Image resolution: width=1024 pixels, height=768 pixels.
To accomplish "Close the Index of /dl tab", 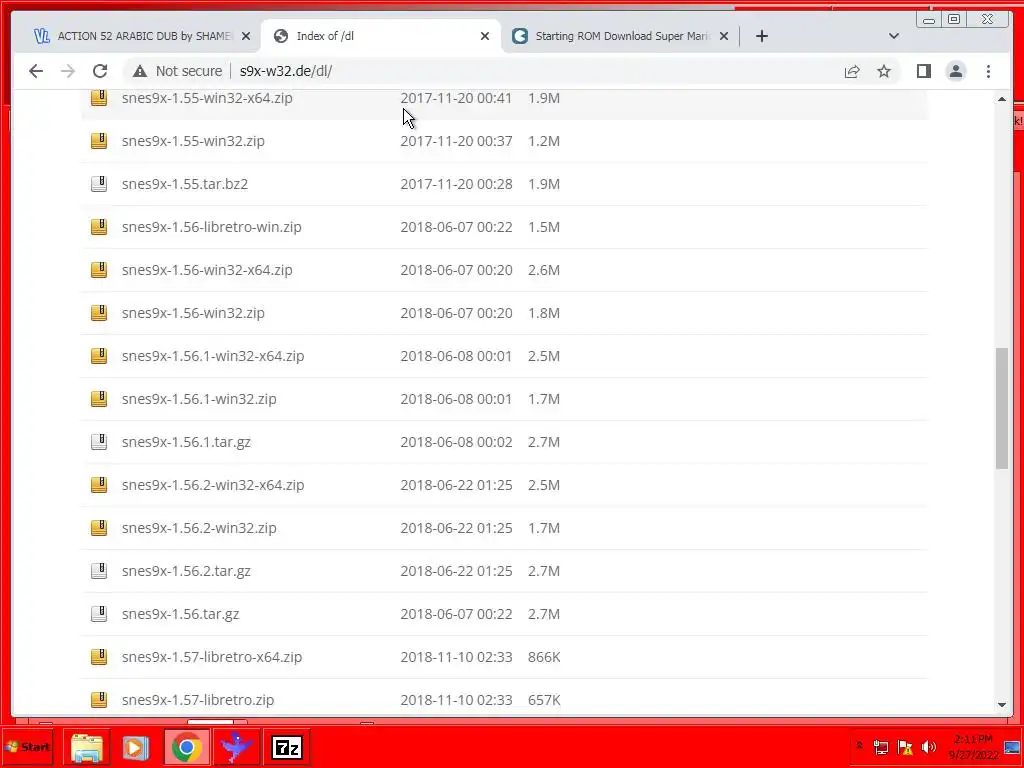I will (x=485, y=36).
